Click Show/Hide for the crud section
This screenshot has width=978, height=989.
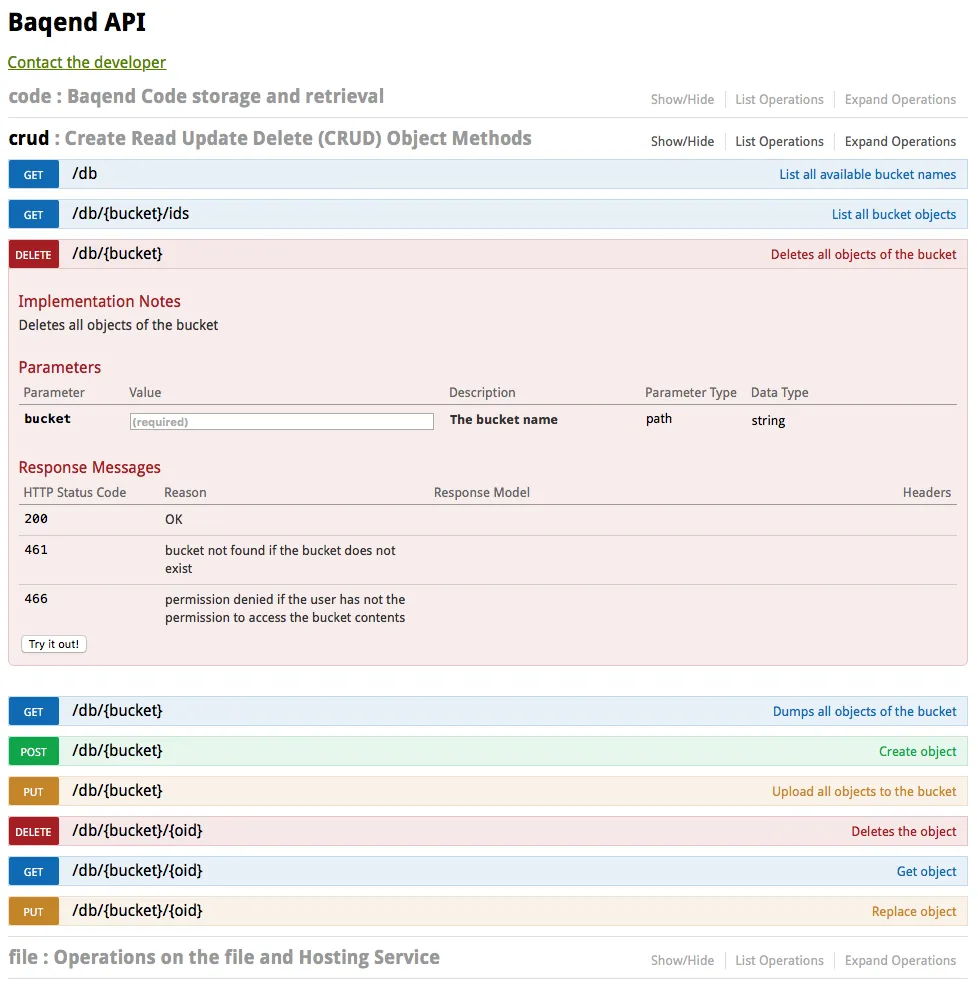coord(682,142)
